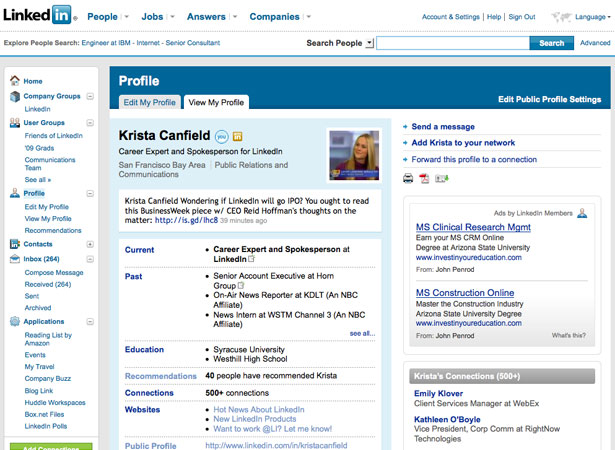Click the Help link in header
Image resolution: width=615 pixels, height=450 pixels.
tap(494, 17)
